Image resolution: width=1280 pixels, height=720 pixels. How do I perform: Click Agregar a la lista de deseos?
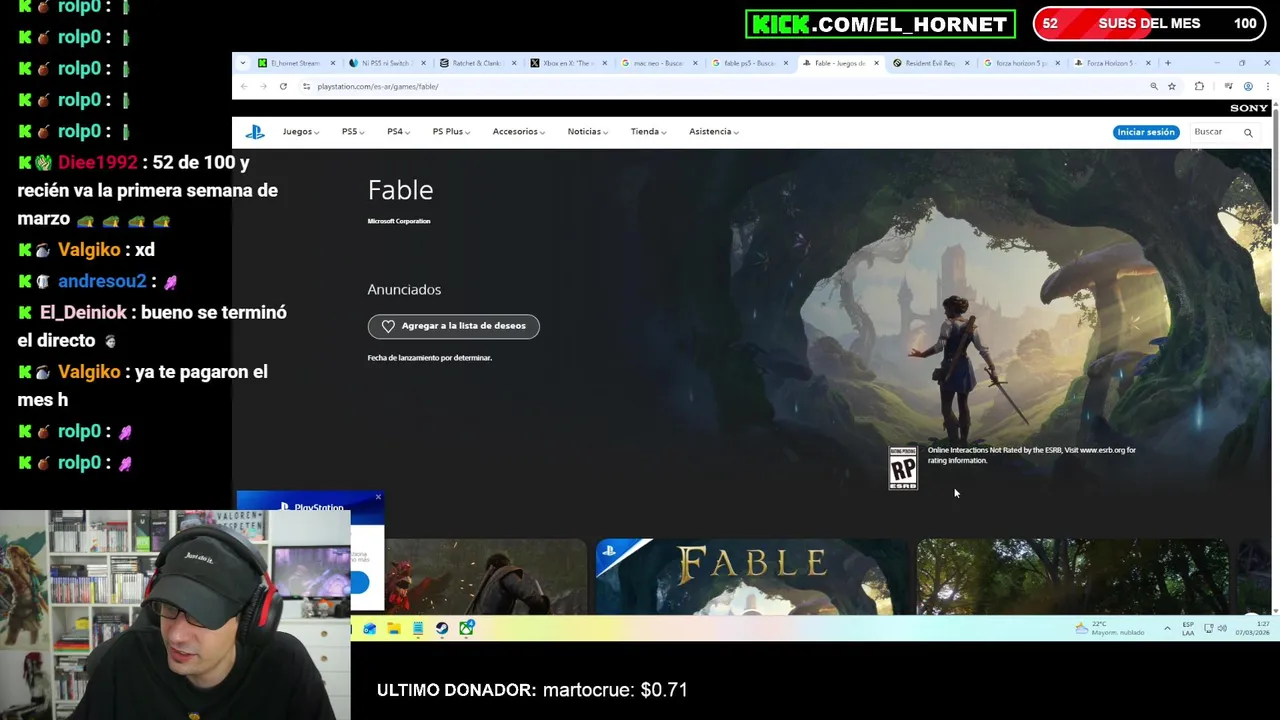[x=453, y=326]
